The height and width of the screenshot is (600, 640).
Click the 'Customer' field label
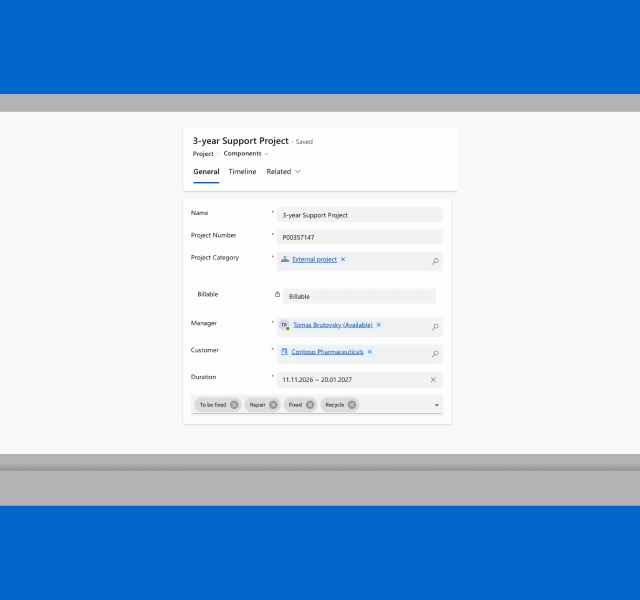click(205, 350)
